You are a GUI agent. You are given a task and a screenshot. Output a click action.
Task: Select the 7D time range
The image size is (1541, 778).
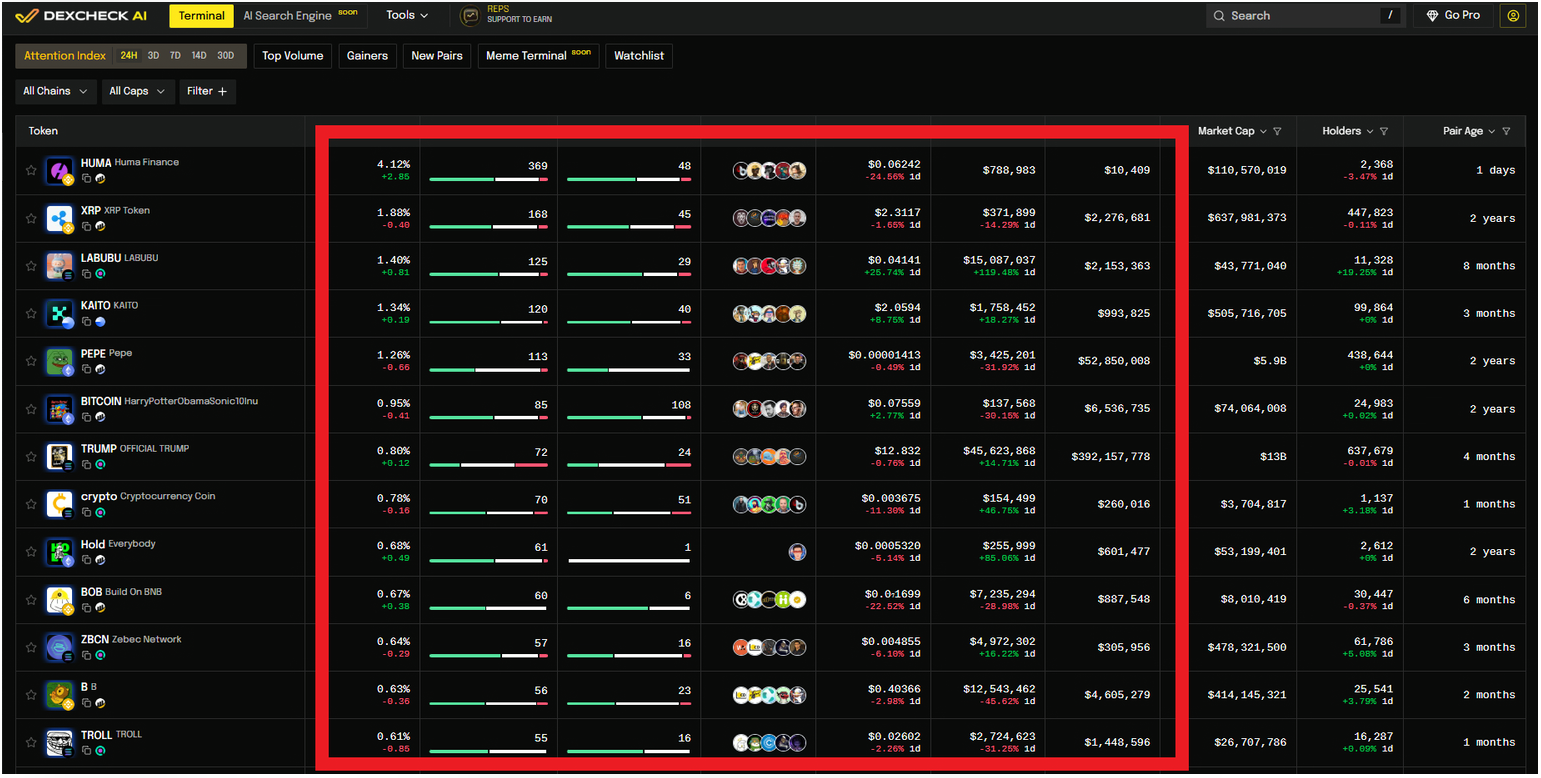click(x=175, y=56)
